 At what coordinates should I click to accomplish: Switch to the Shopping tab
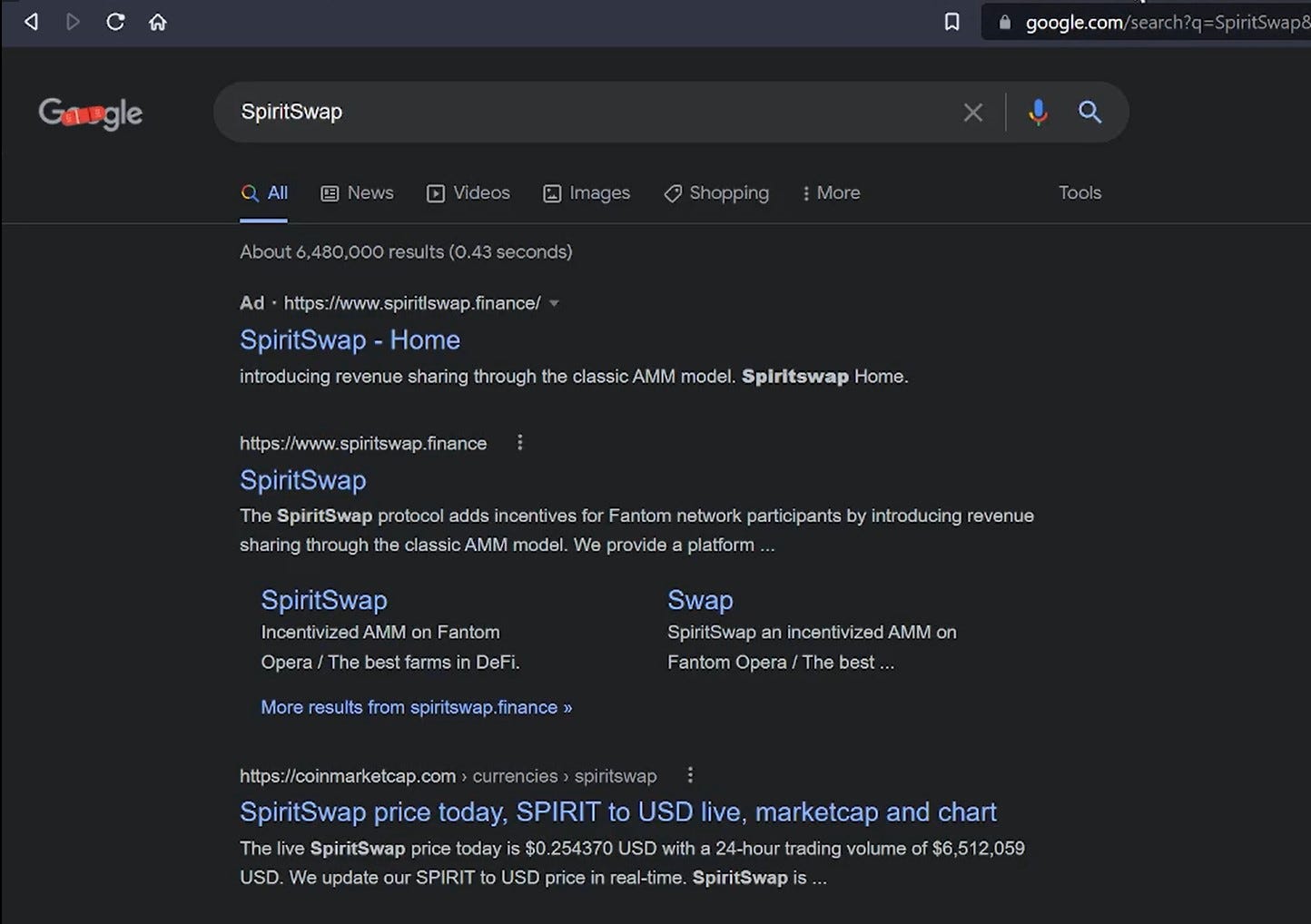(716, 193)
